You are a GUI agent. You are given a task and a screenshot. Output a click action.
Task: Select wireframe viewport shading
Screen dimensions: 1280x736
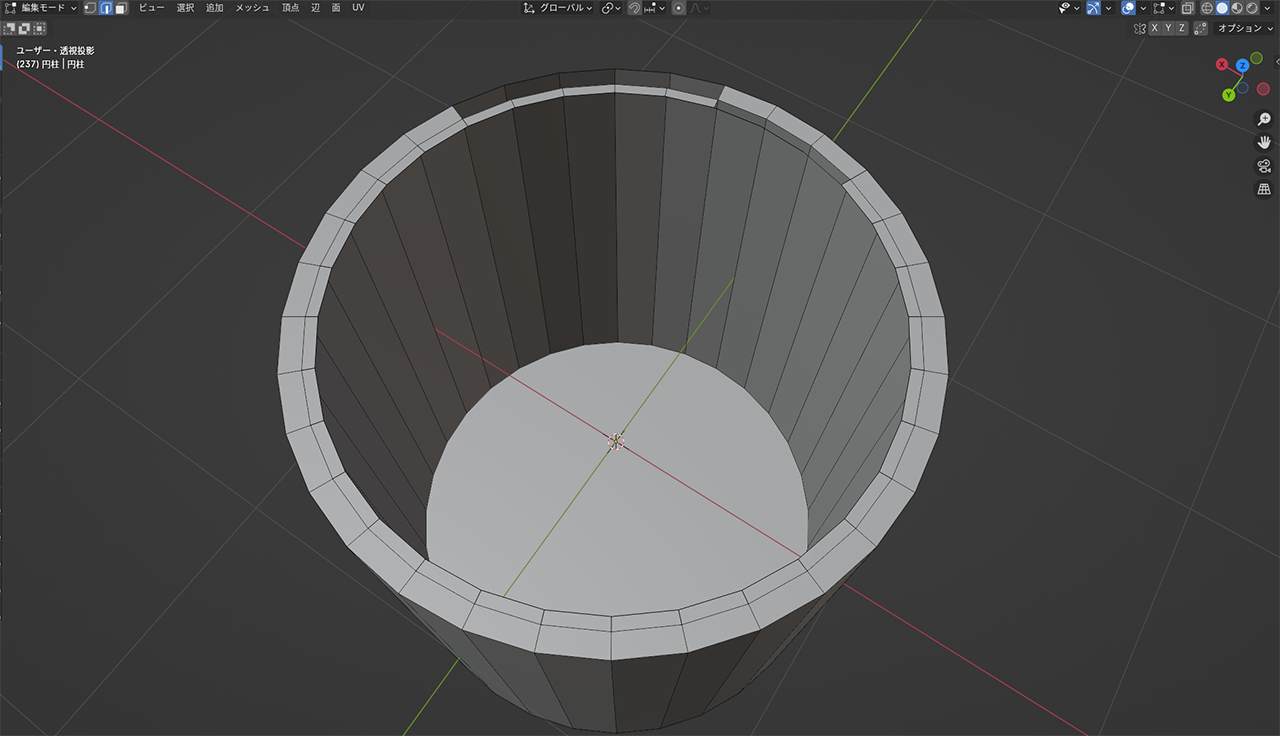1207,8
